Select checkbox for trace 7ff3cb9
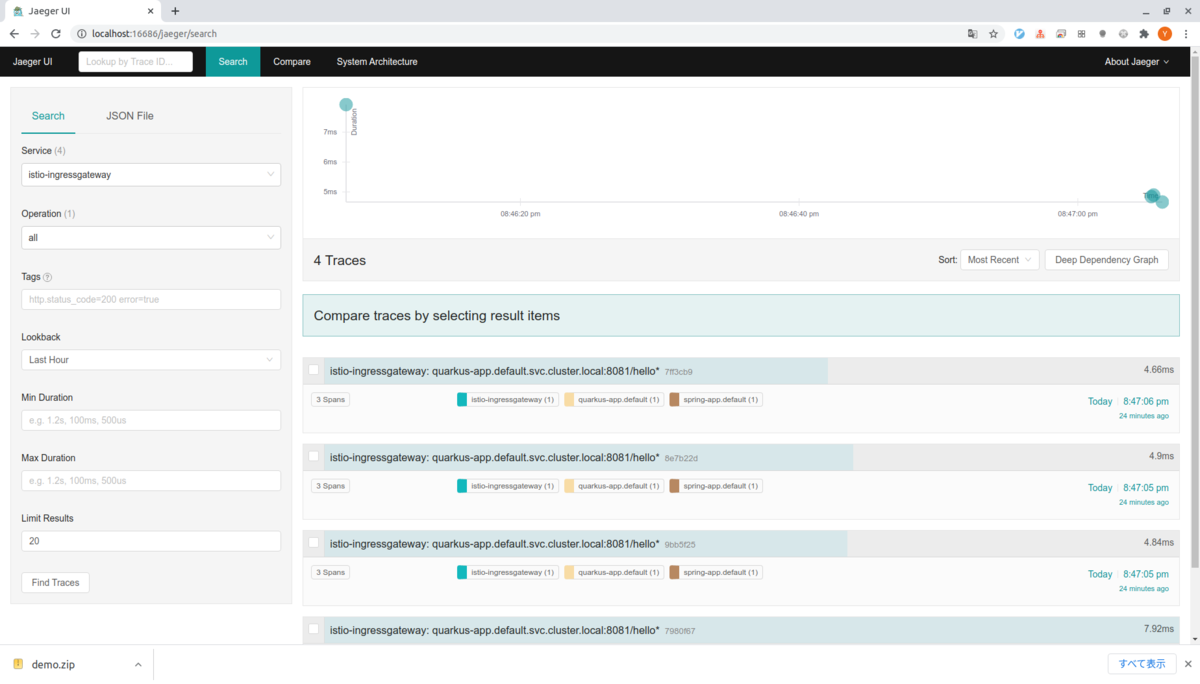The image size is (1200, 684). pos(314,370)
